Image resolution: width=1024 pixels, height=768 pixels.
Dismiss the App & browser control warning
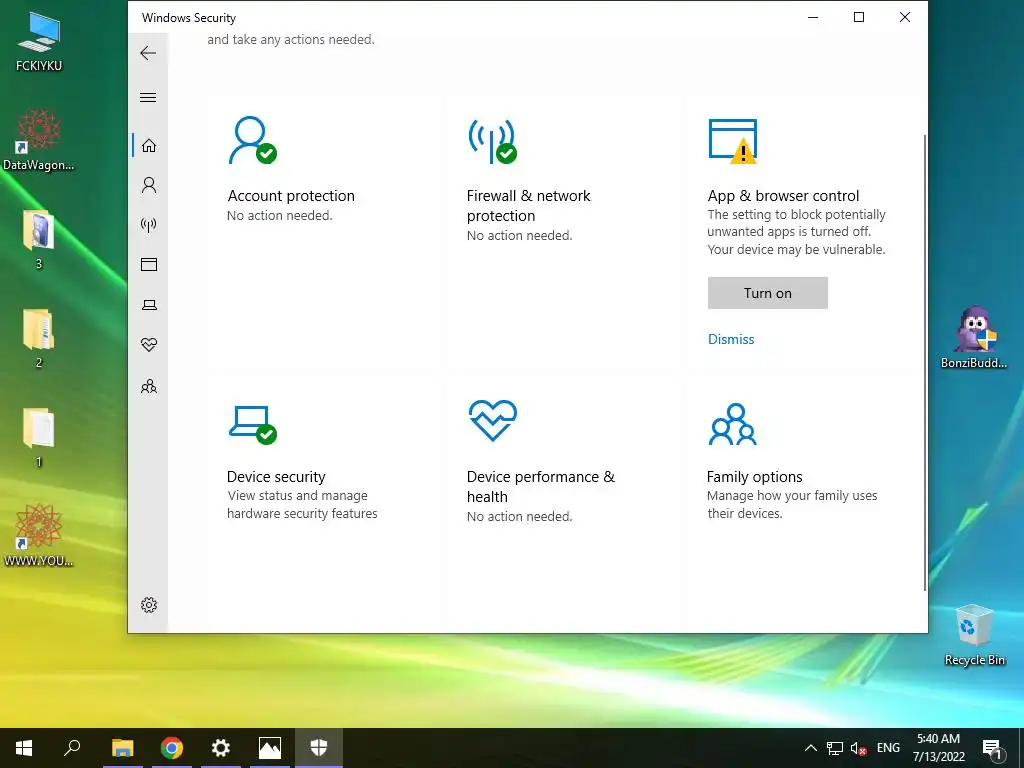[731, 339]
